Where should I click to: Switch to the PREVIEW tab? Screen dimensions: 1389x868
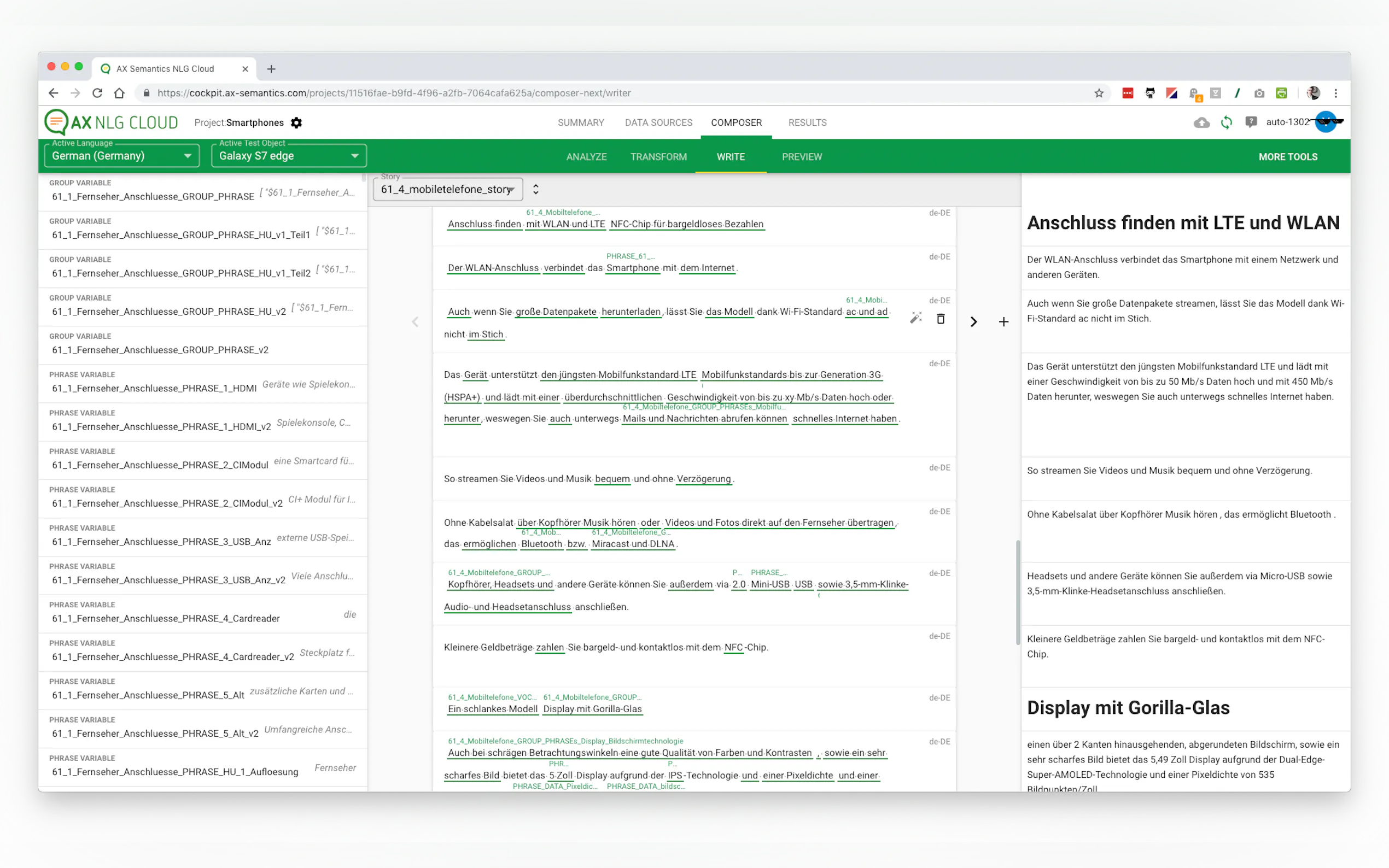pyautogui.click(x=802, y=157)
